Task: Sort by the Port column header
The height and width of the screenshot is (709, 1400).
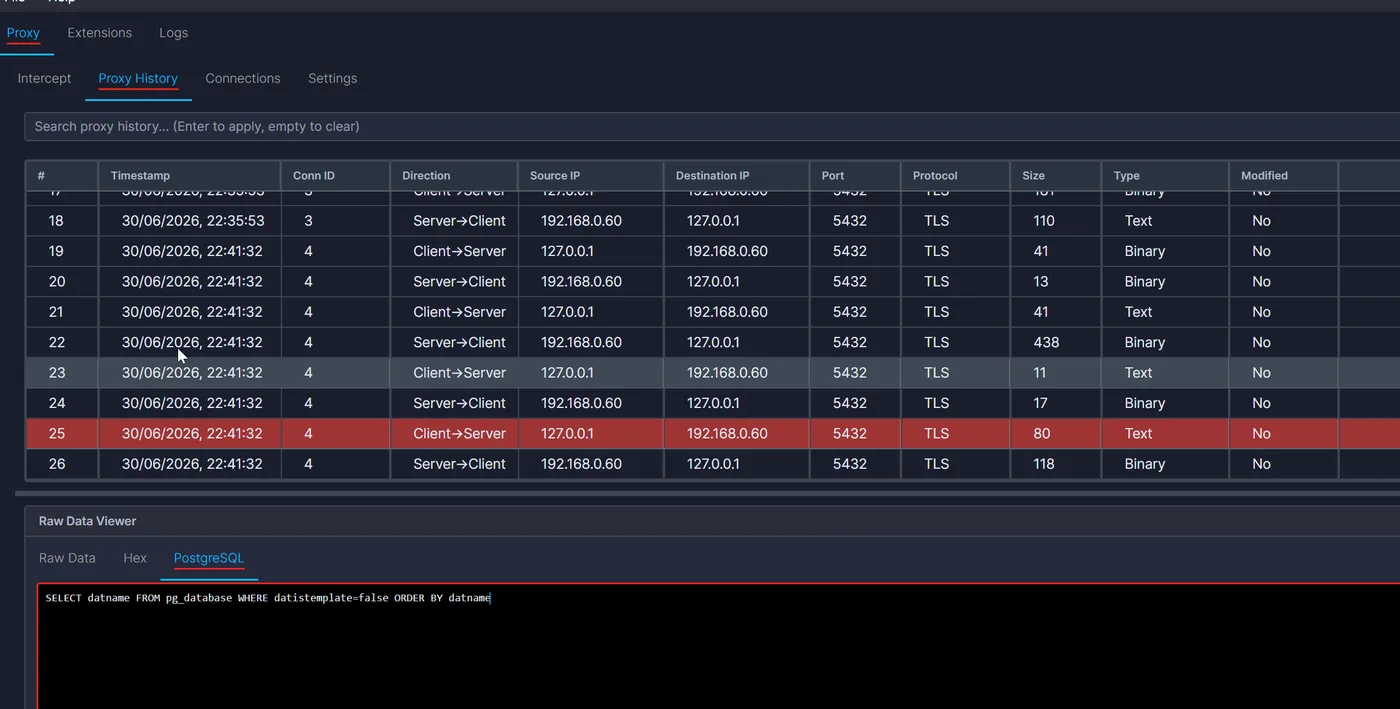Action: pos(855,175)
